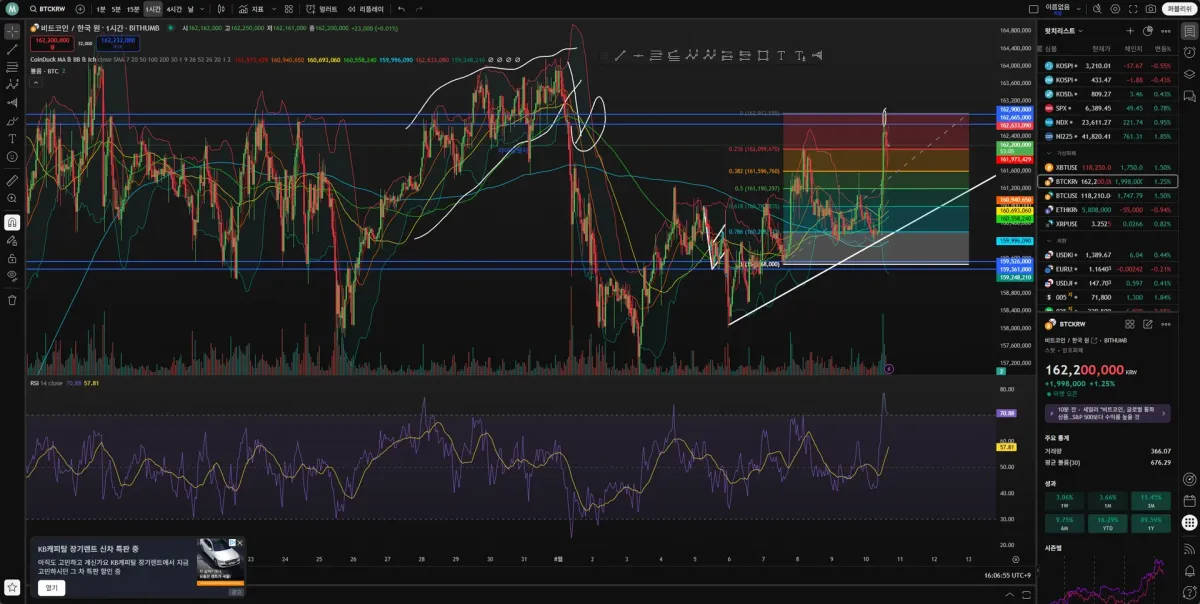
Task: Toggle fullscreen mode icon
Action: pyautogui.click(x=1133, y=9)
